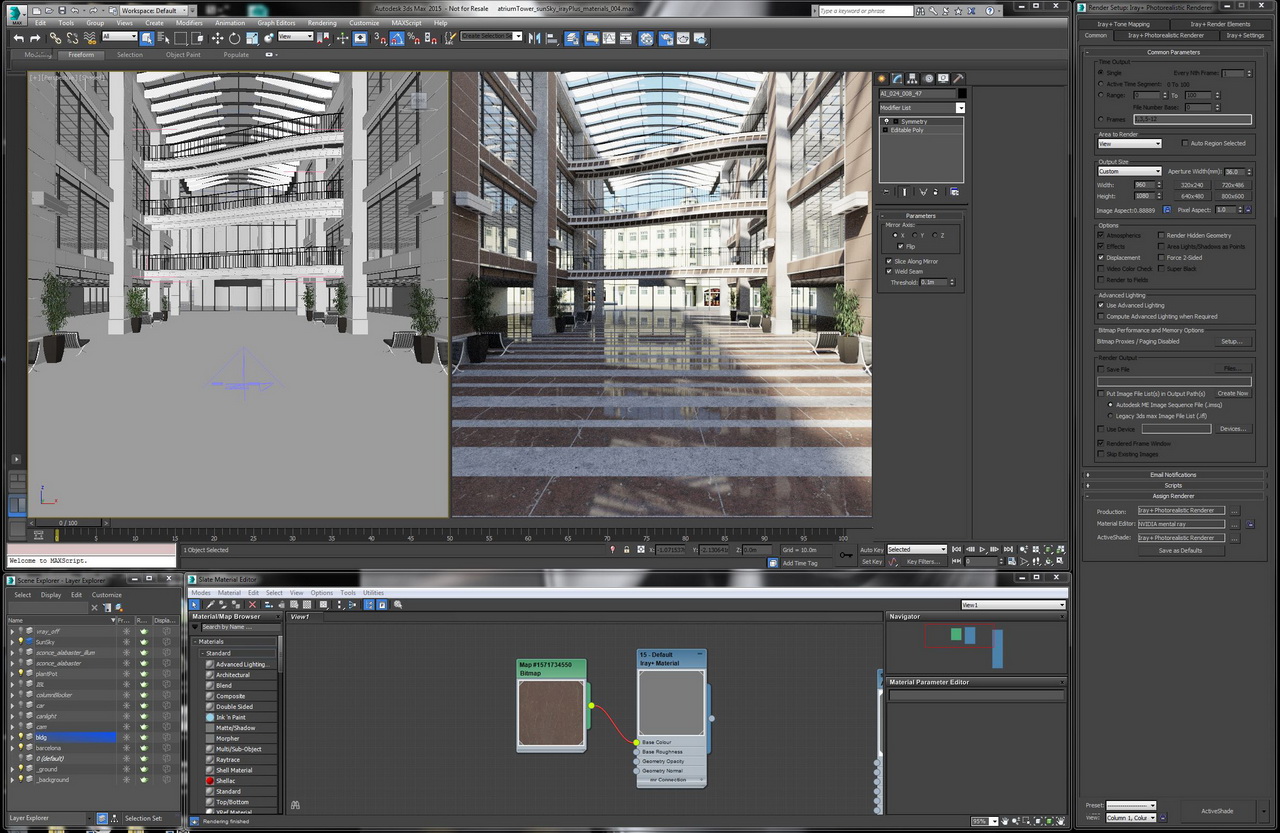Click the lock Image Aspect icon

pyautogui.click(x=1166, y=210)
